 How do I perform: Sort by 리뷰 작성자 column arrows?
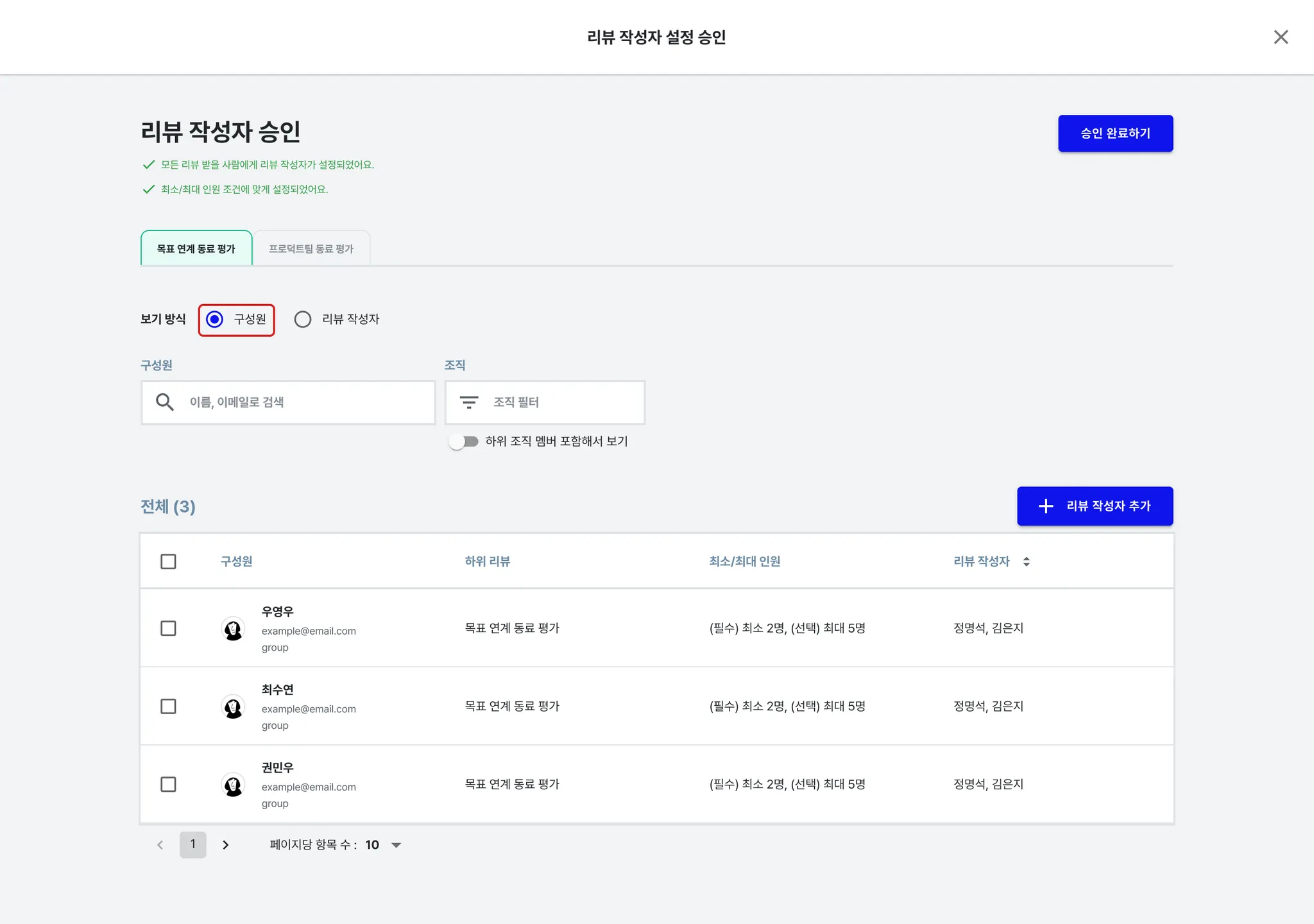click(x=1026, y=561)
